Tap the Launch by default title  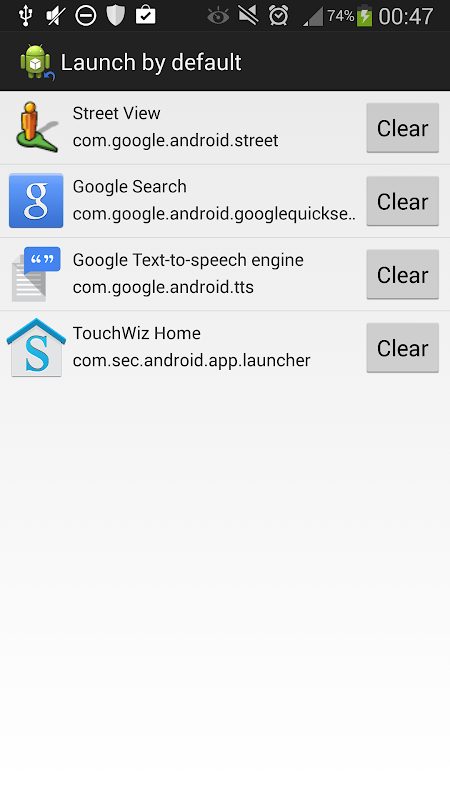[151, 63]
